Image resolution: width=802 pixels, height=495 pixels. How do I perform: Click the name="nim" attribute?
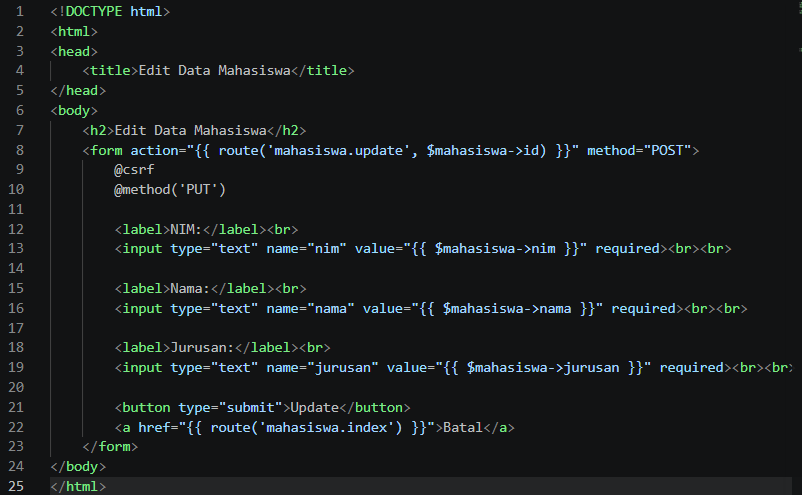point(306,249)
